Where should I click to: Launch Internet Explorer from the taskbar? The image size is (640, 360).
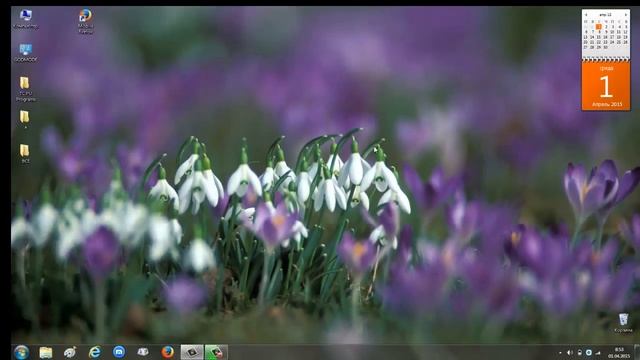(x=95, y=352)
